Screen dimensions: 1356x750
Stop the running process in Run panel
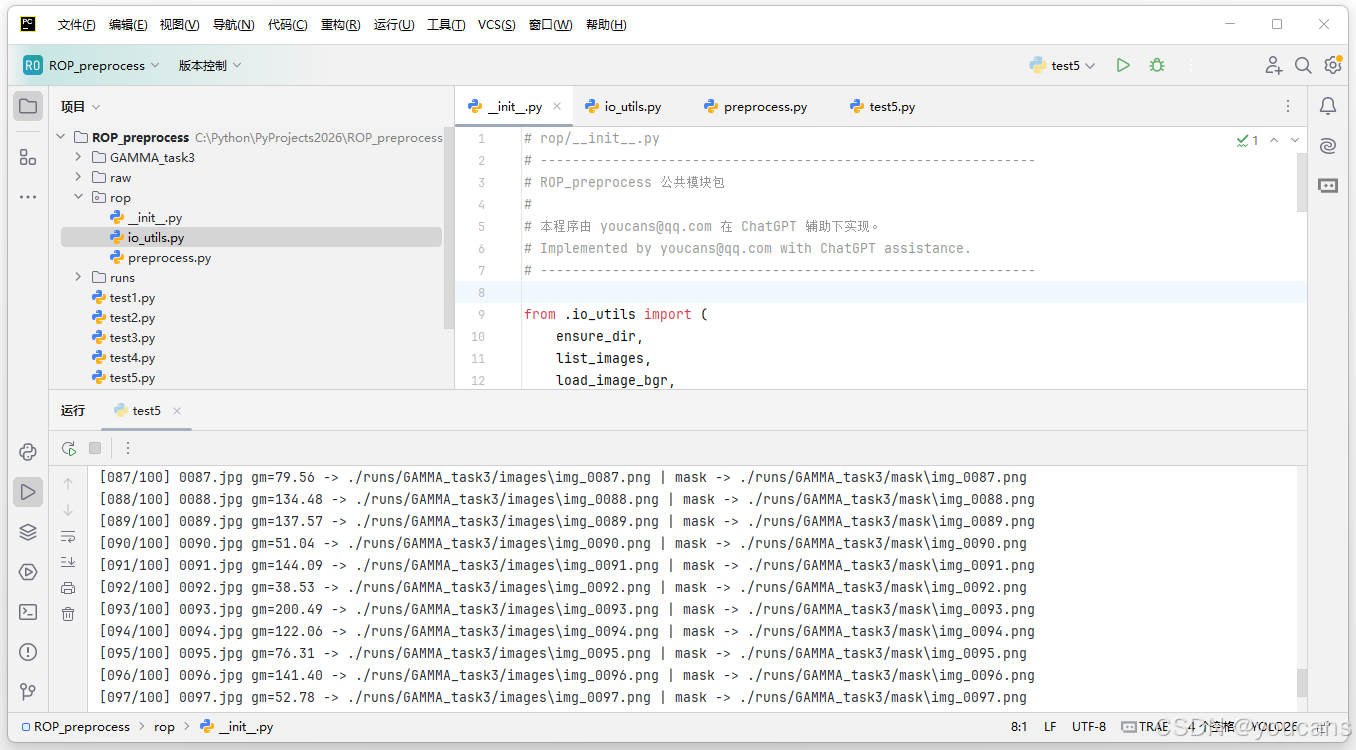pos(95,448)
